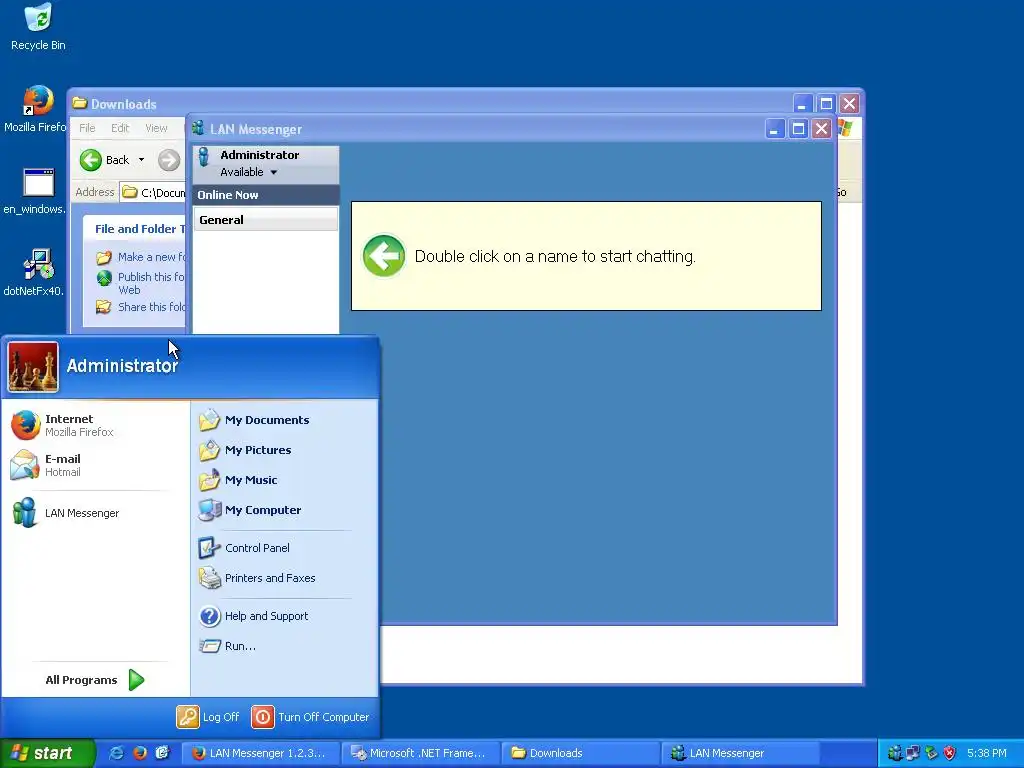Image resolution: width=1024 pixels, height=768 pixels.
Task: Close the Downloads window
Action: point(850,104)
